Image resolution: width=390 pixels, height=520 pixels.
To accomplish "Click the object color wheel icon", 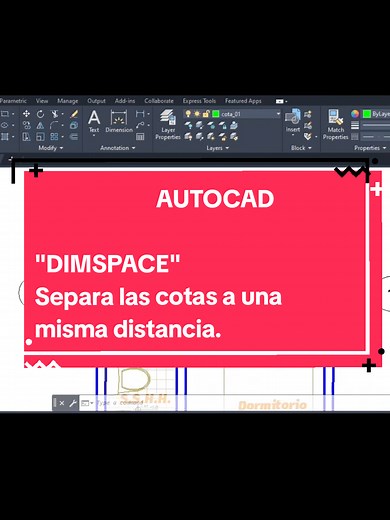I will click(355, 114).
